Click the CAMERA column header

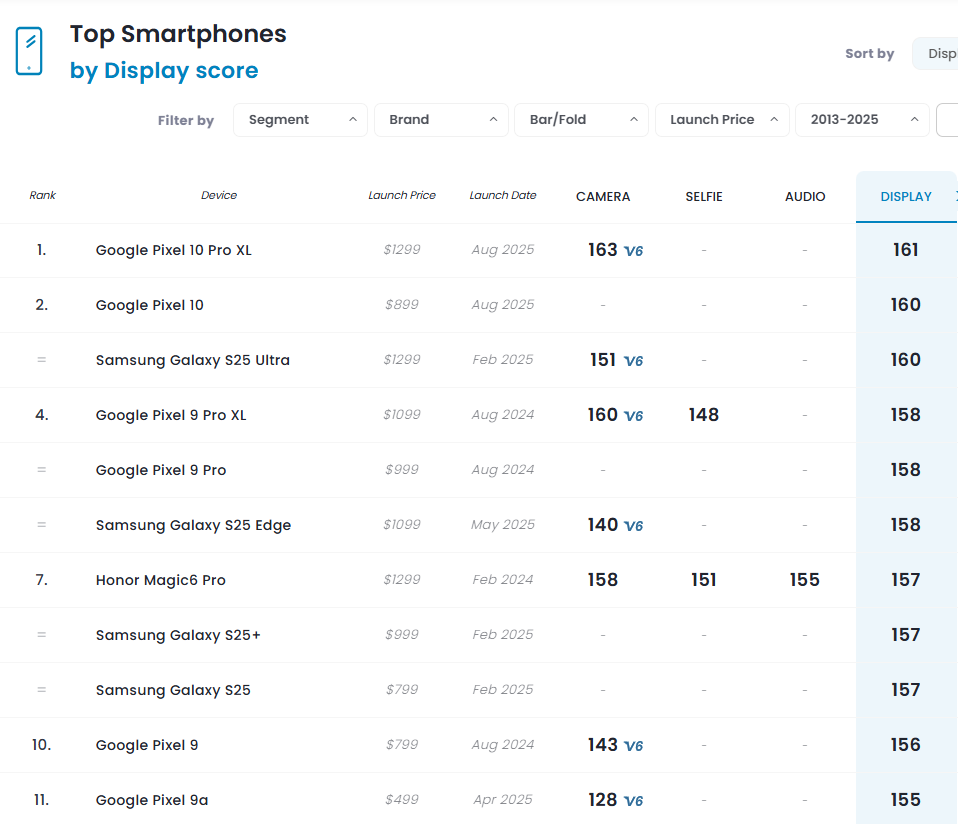(603, 197)
